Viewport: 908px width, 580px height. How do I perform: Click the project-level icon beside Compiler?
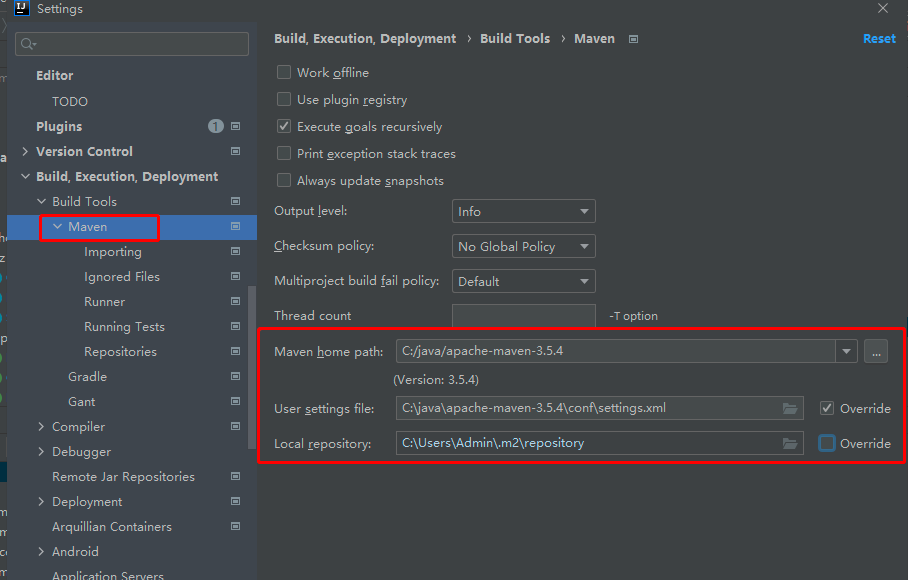[x=236, y=427]
